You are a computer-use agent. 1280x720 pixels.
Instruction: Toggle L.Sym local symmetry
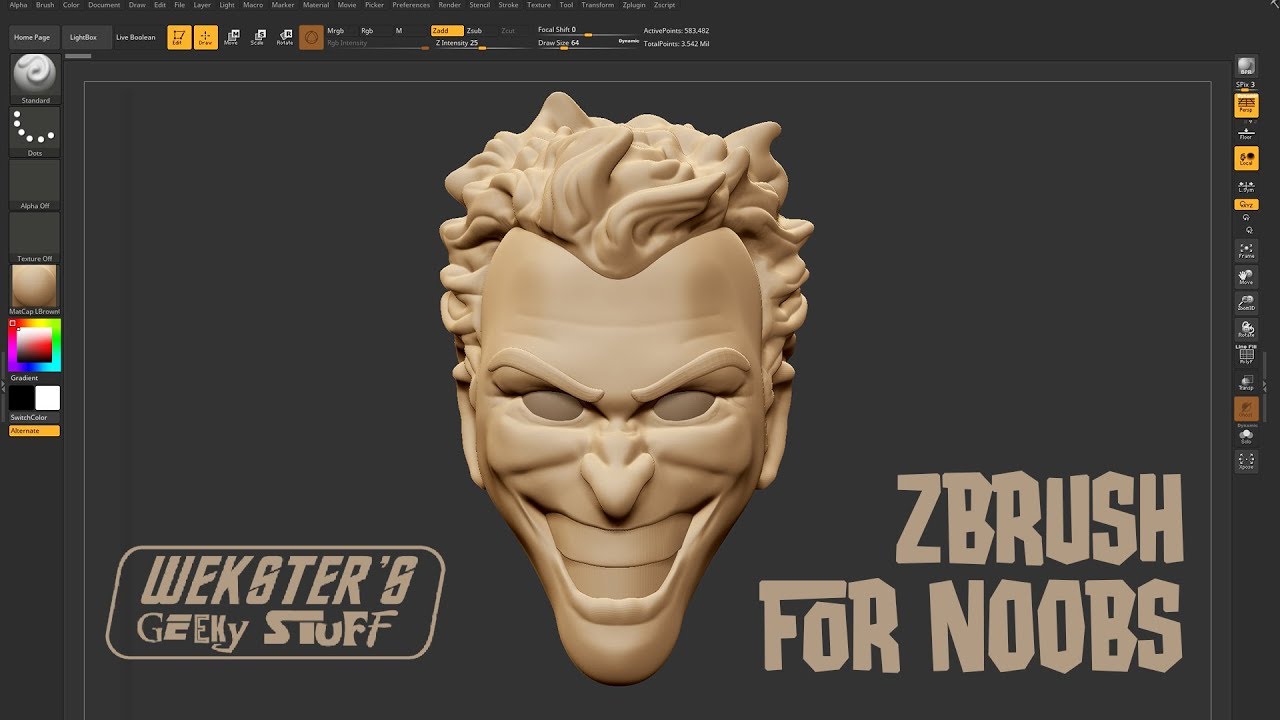1246,186
